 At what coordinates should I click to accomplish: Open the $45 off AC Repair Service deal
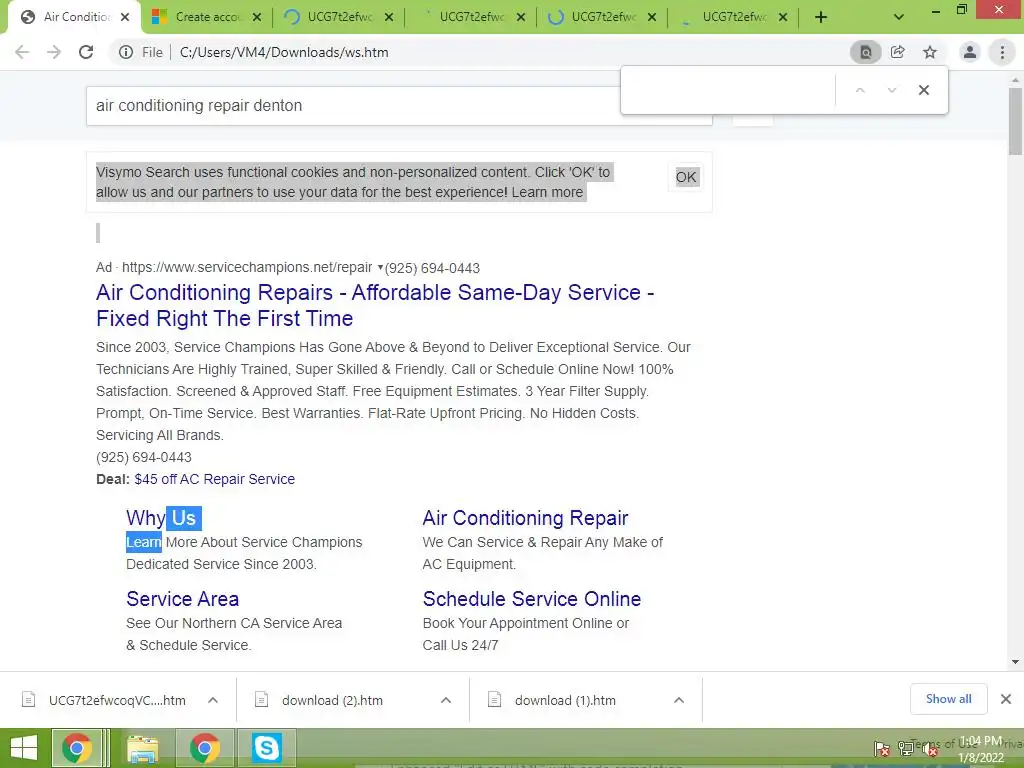[x=214, y=479]
